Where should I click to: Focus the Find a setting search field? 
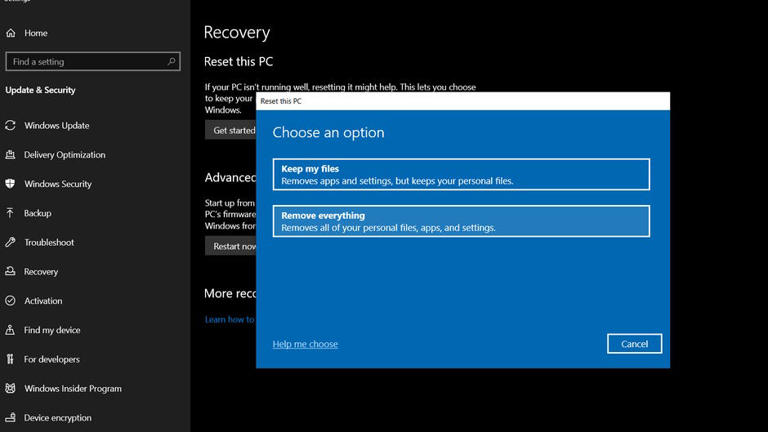point(93,61)
